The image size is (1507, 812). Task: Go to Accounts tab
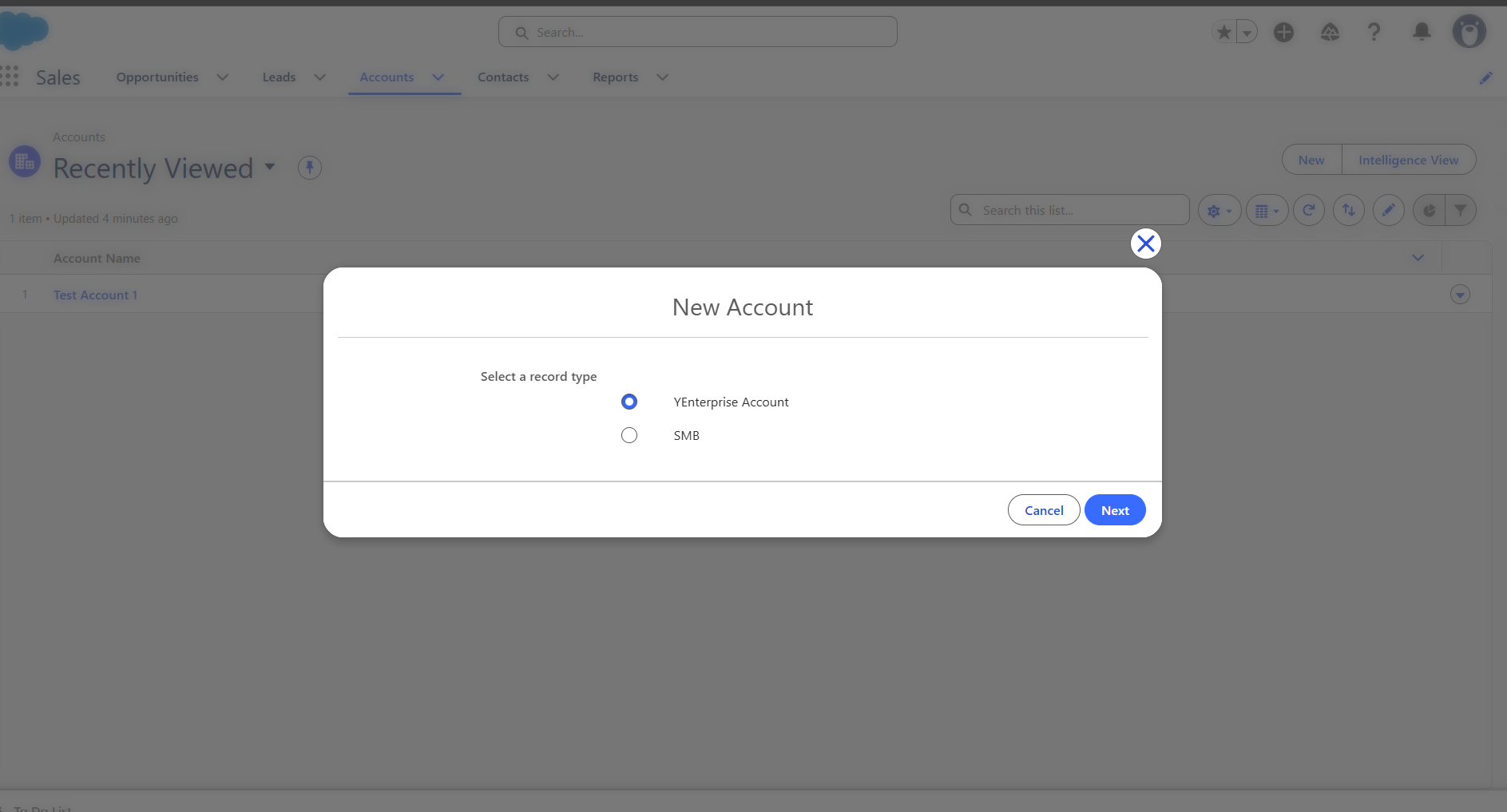coord(387,77)
